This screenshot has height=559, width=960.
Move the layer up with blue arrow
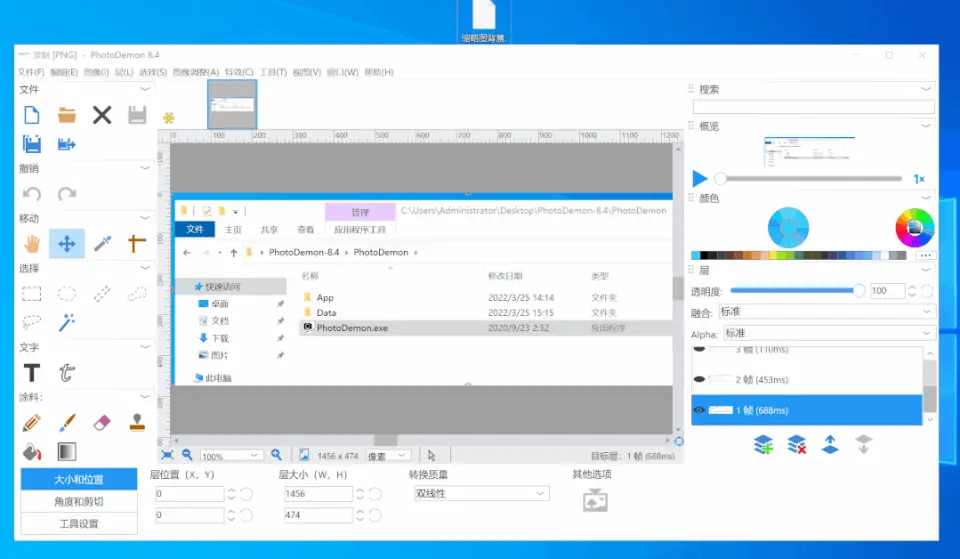click(x=830, y=445)
